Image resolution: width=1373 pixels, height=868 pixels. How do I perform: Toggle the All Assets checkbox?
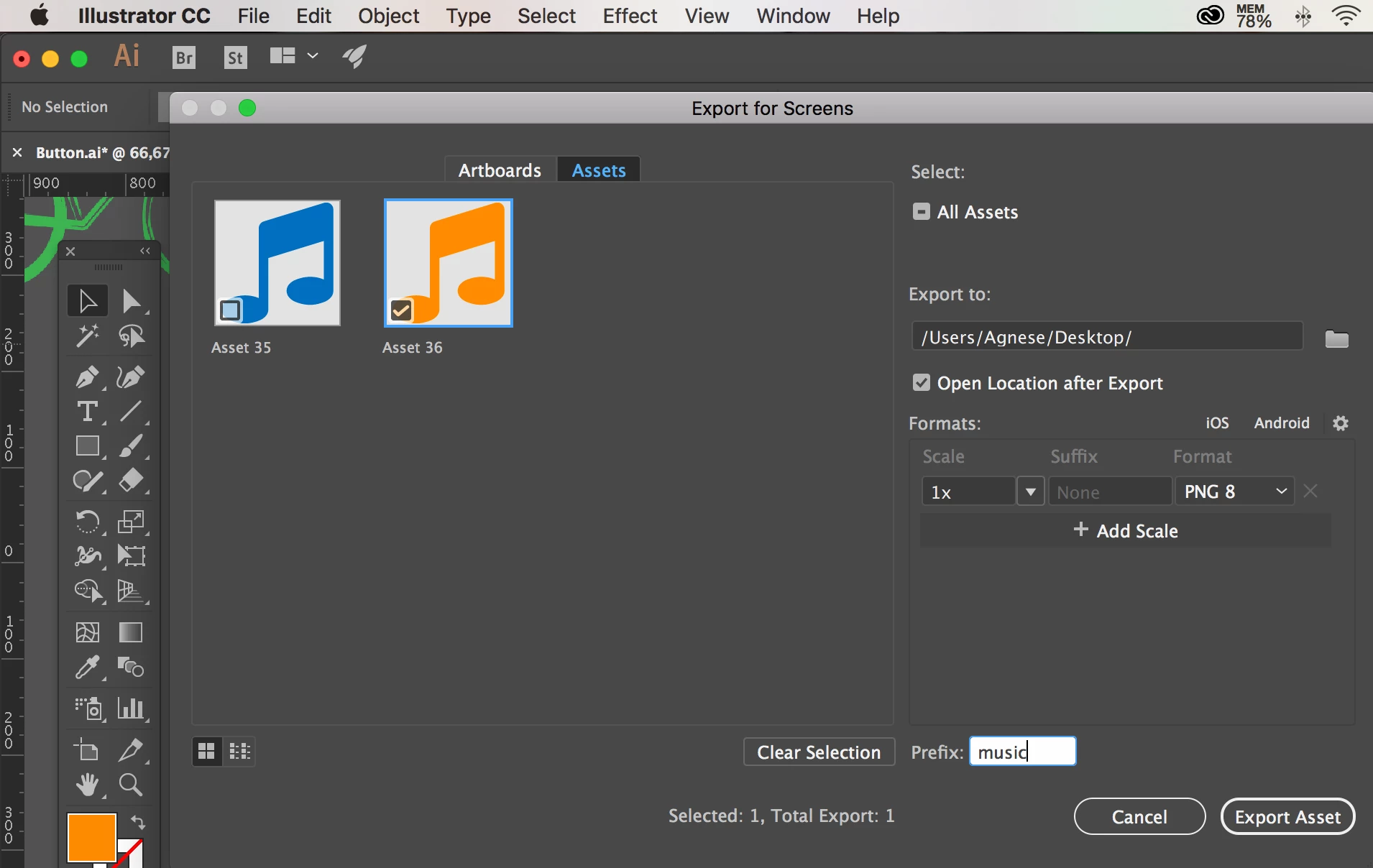point(922,211)
